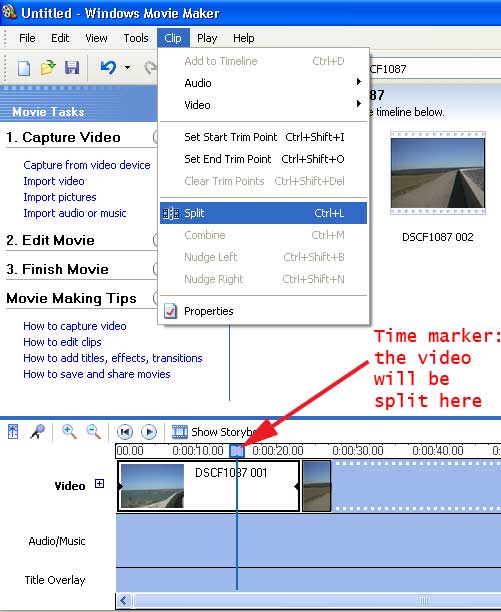Click the Show Storyboard filmstrip icon
The height and width of the screenshot is (612, 501).
(179, 432)
